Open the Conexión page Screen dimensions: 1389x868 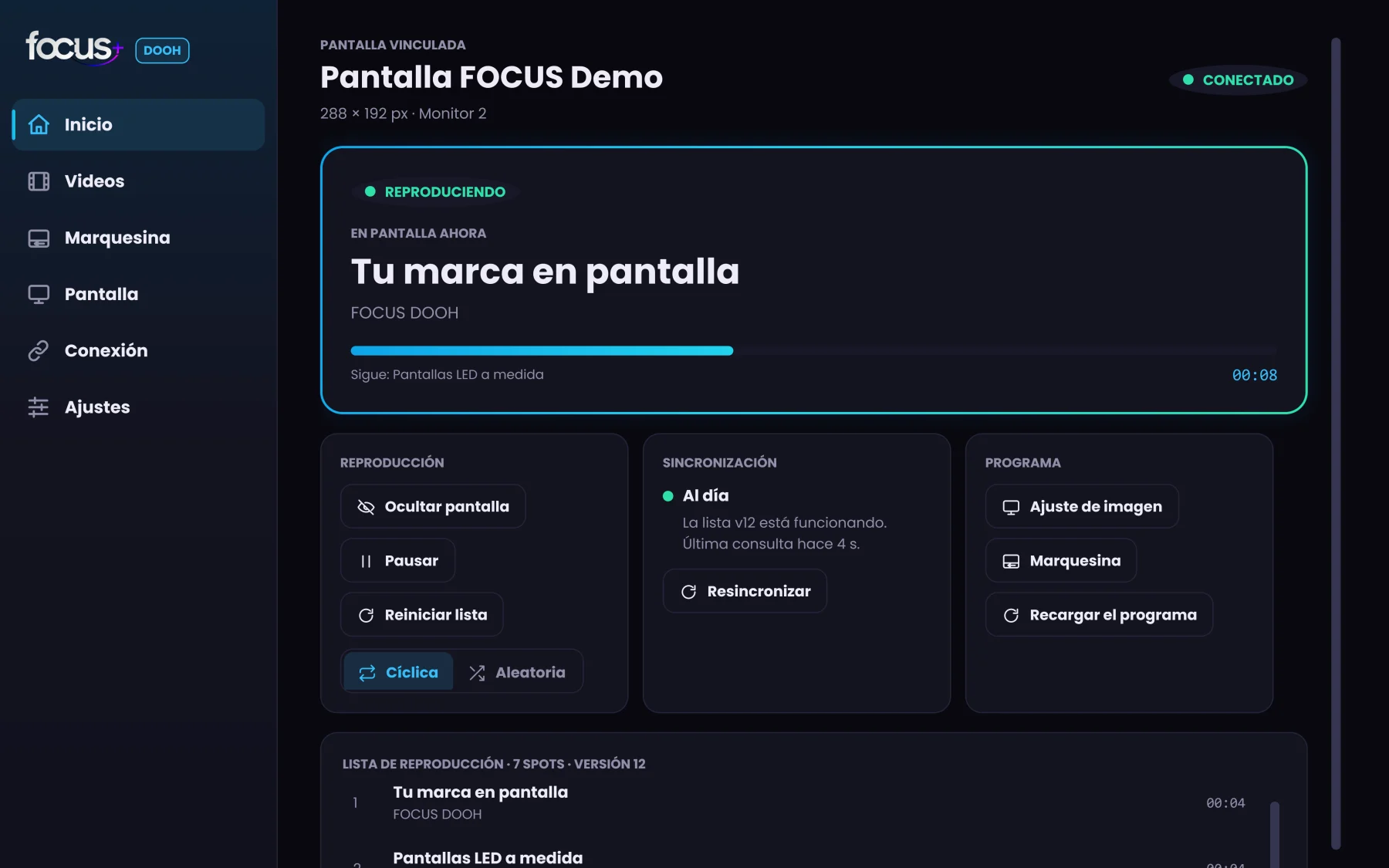(x=138, y=350)
